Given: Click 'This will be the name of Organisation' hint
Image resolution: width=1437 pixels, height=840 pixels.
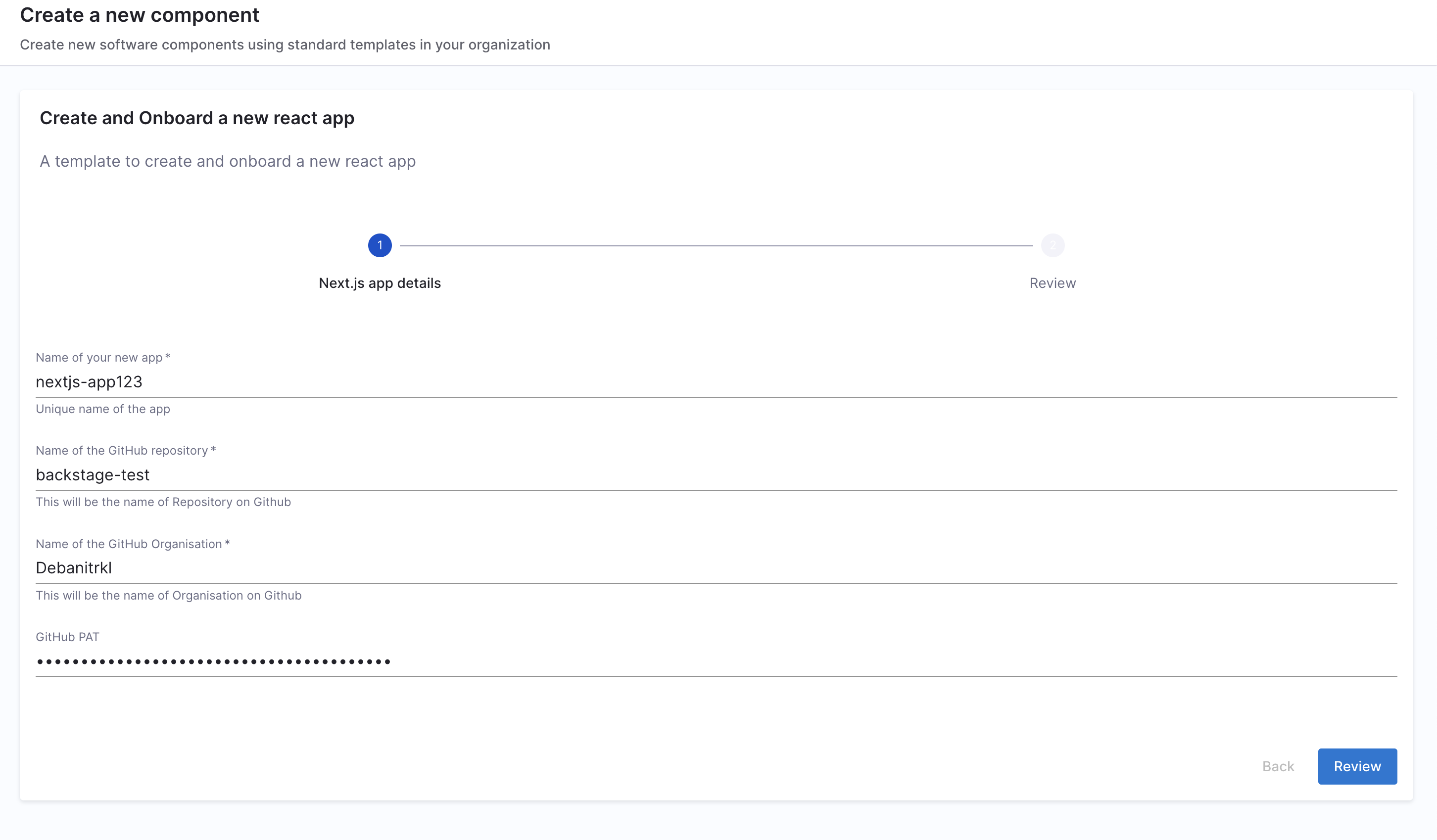Looking at the screenshot, I should coord(168,595).
